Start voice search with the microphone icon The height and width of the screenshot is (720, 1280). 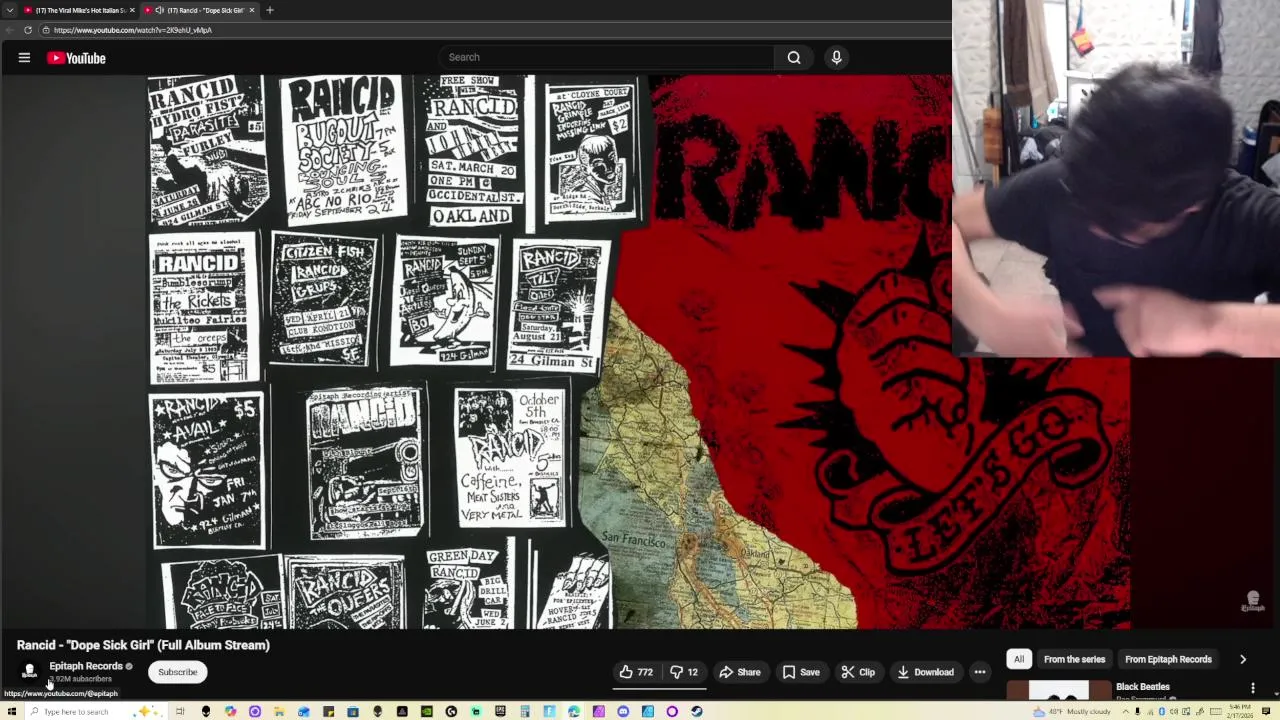tap(837, 57)
